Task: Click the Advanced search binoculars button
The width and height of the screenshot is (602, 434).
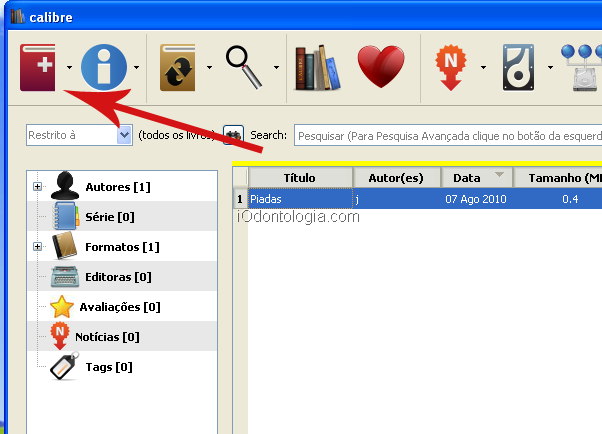Action: coord(233,135)
